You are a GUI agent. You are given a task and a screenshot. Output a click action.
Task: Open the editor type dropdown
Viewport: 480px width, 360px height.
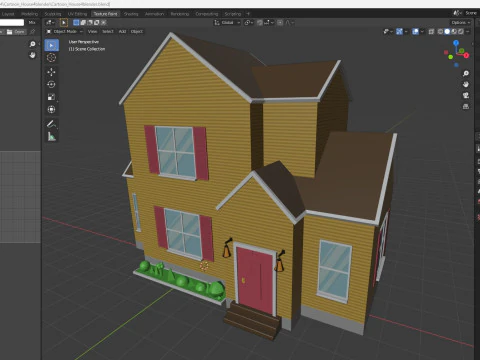tap(50, 23)
